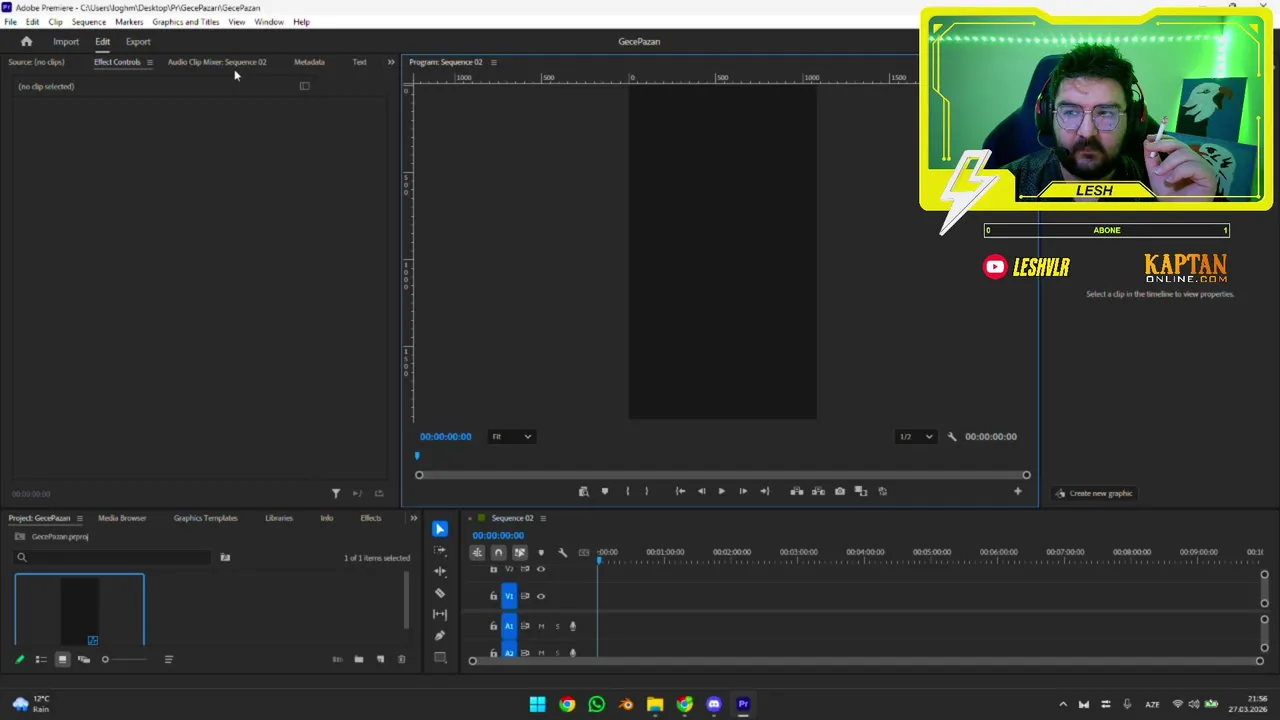1280x720 pixels.
Task: Click timeline horizontal zoom scrollbar
Action: 866,661
